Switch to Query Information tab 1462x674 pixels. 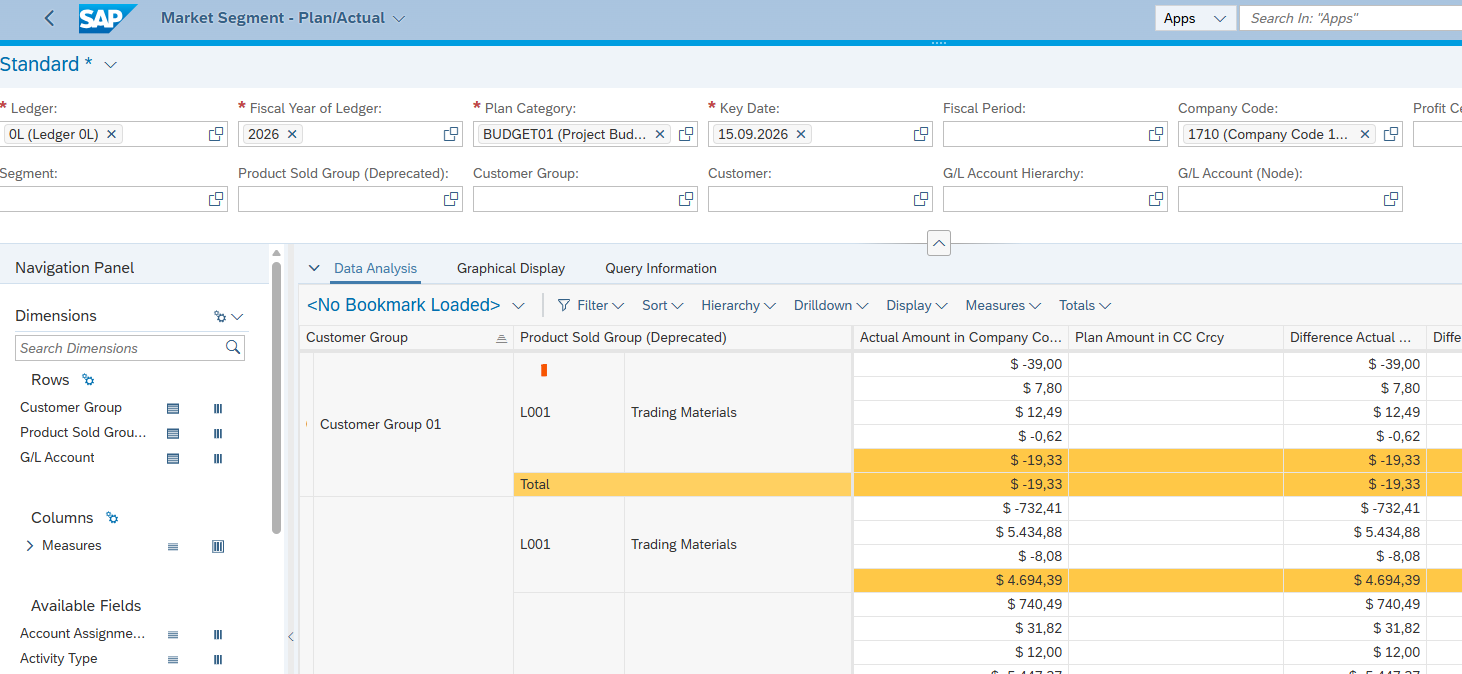pos(661,268)
